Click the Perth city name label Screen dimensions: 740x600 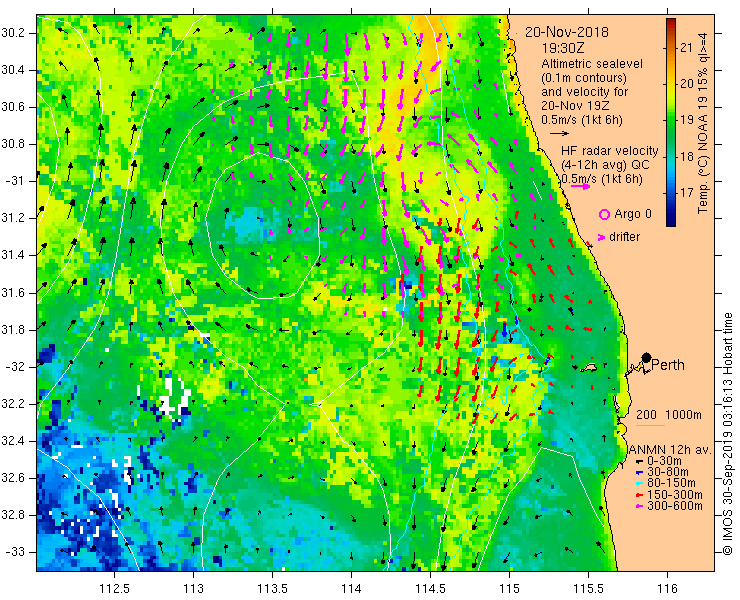coord(668,365)
